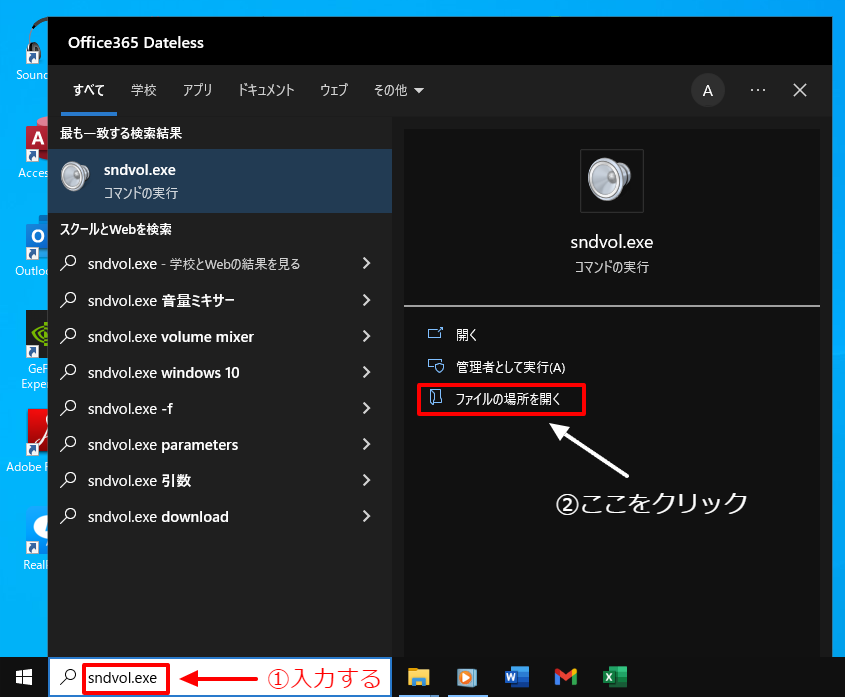
Task: Expand arrow for 'sndvol.exe windows 10'
Action: point(366,372)
